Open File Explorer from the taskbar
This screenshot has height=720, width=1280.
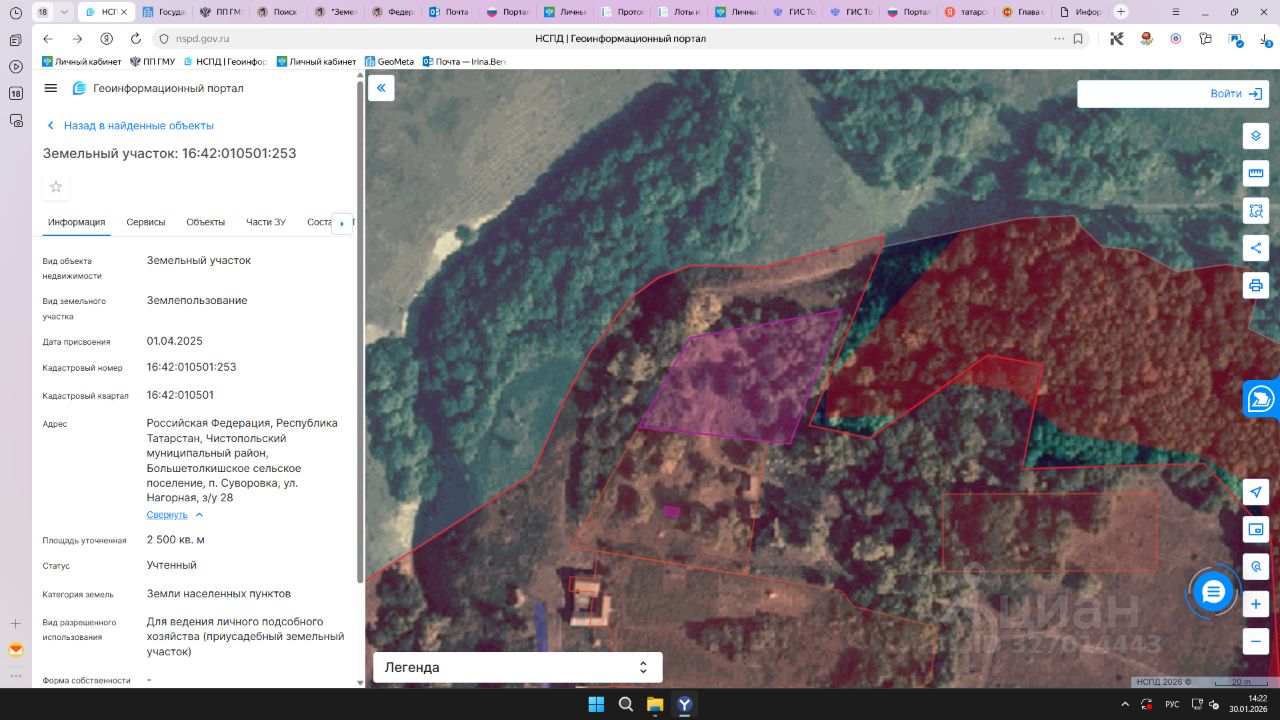tap(655, 704)
